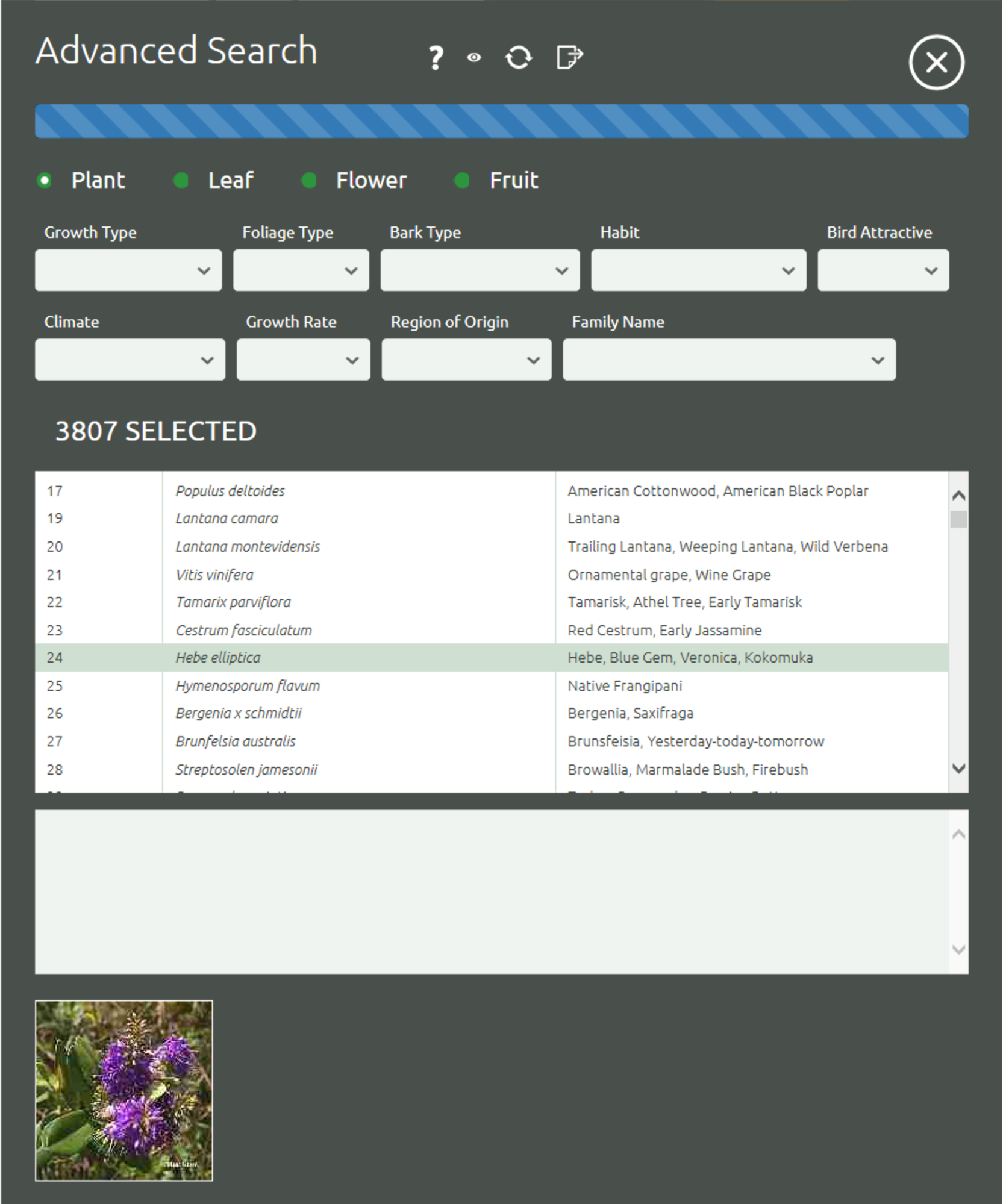The image size is (1003, 1204).
Task: Open the Bird Attractive dropdown
Action: [x=883, y=270]
